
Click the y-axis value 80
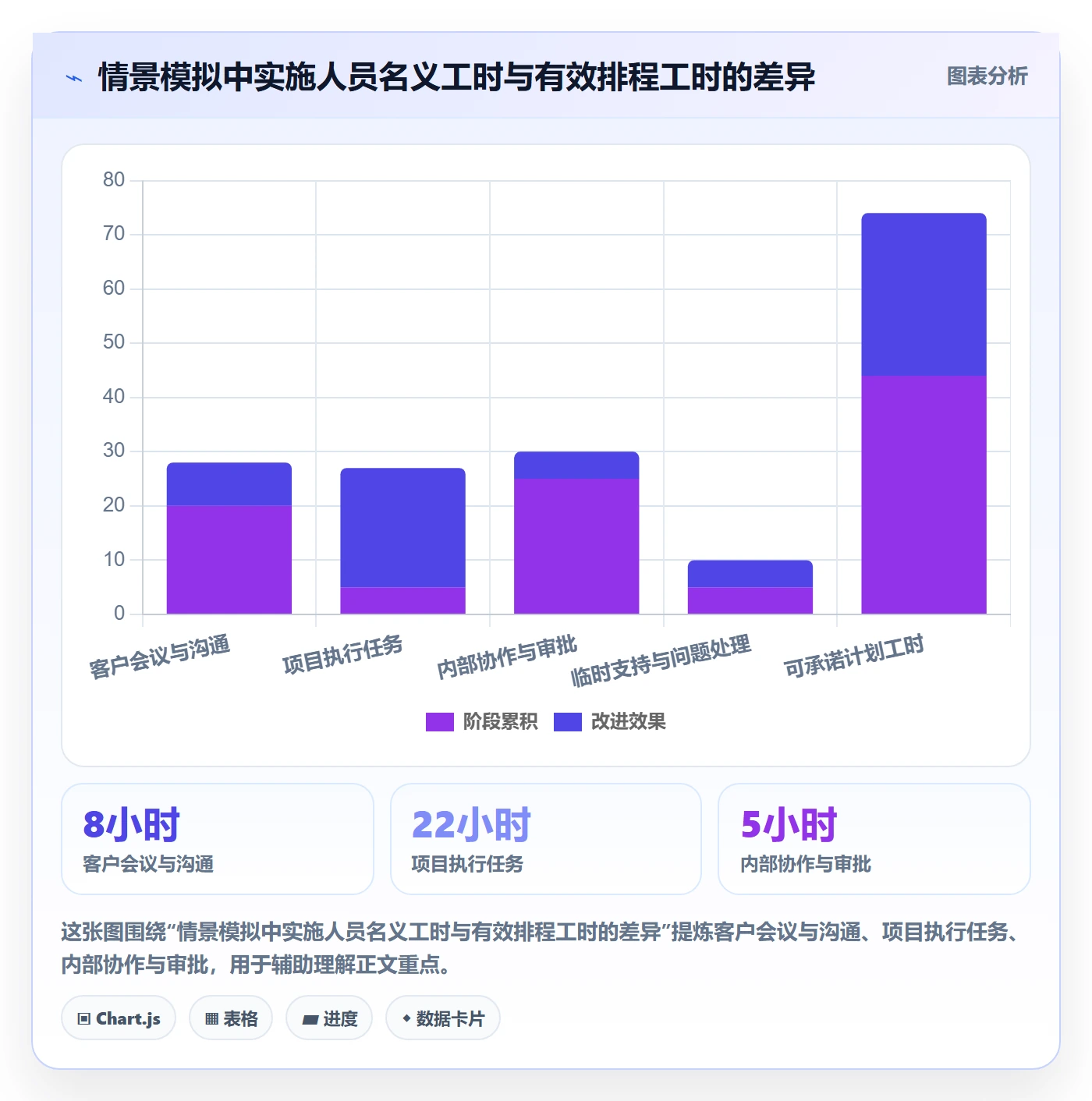[114, 180]
